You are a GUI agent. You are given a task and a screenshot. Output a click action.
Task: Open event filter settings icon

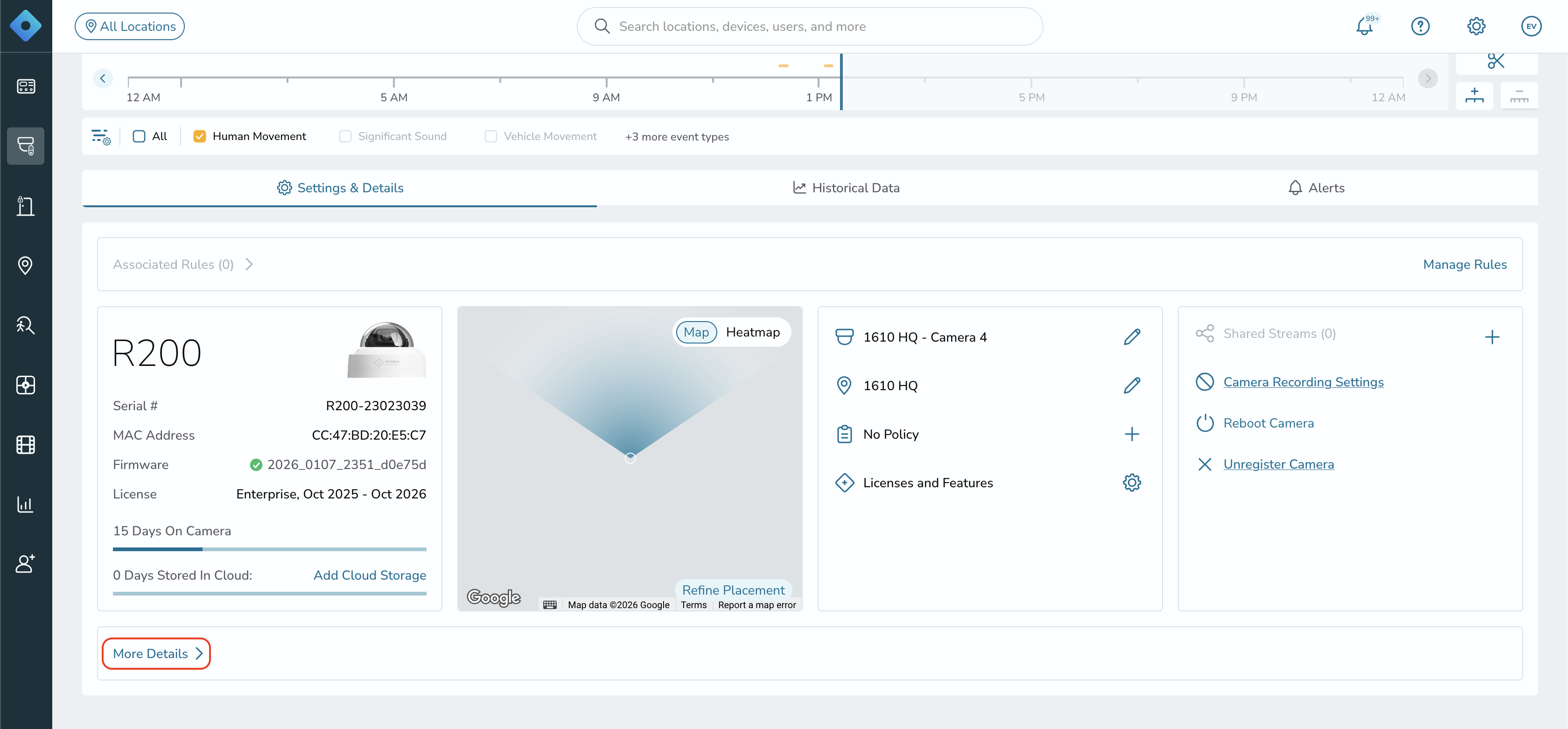(x=101, y=136)
